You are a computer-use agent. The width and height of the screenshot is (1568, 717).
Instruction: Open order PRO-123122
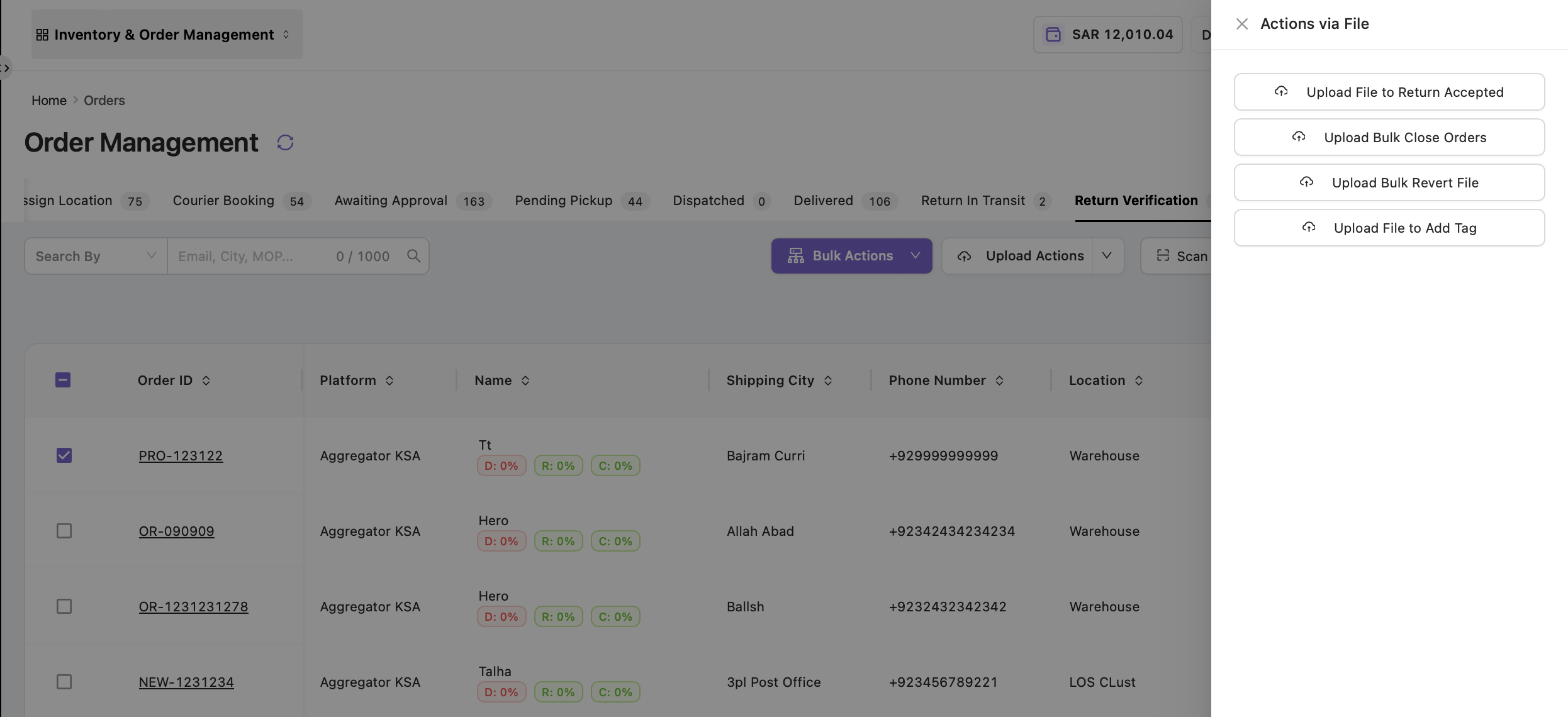coord(181,456)
